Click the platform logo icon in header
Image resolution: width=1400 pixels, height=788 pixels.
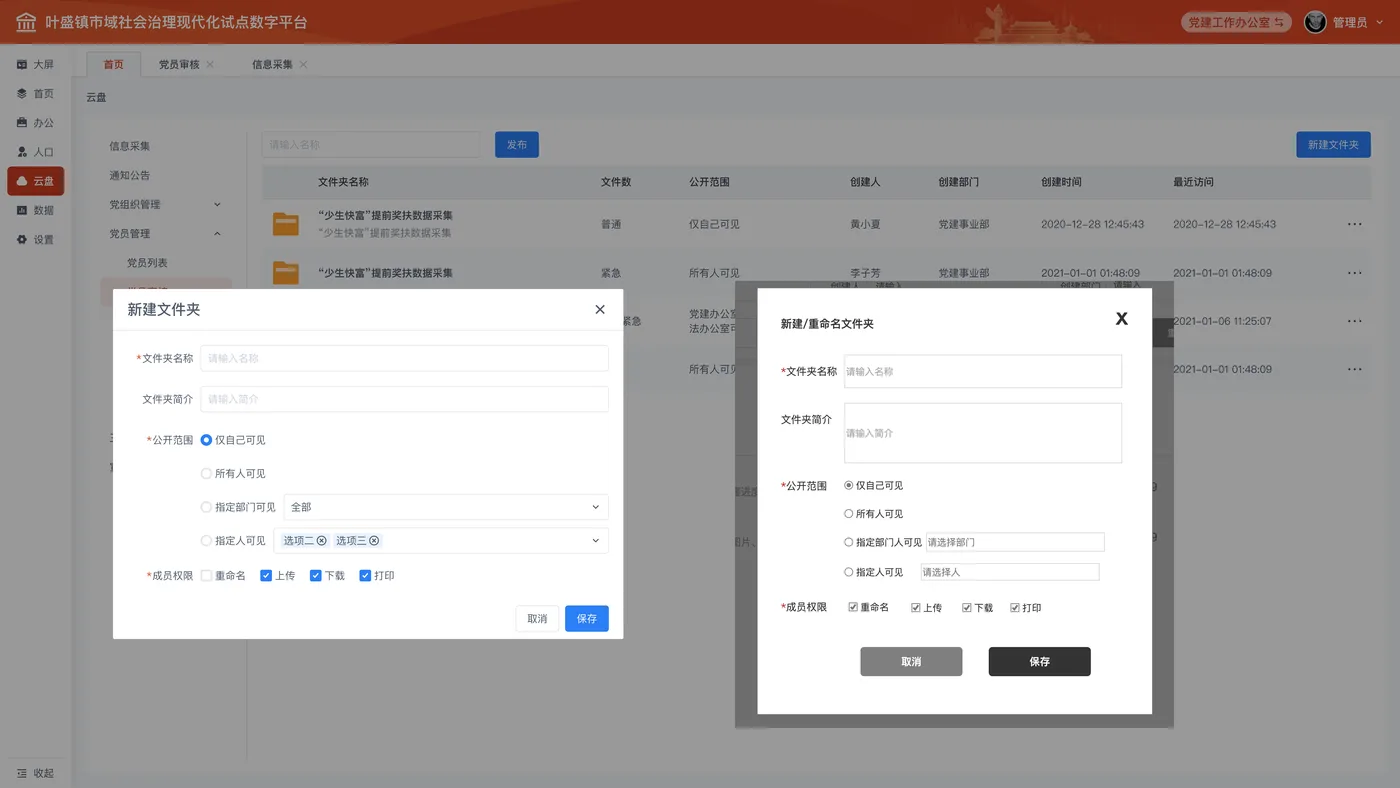tap(26, 22)
